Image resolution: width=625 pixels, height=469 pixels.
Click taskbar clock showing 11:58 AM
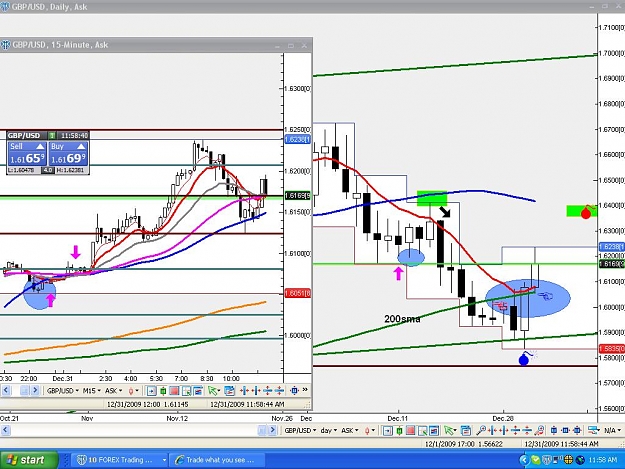click(x=602, y=460)
